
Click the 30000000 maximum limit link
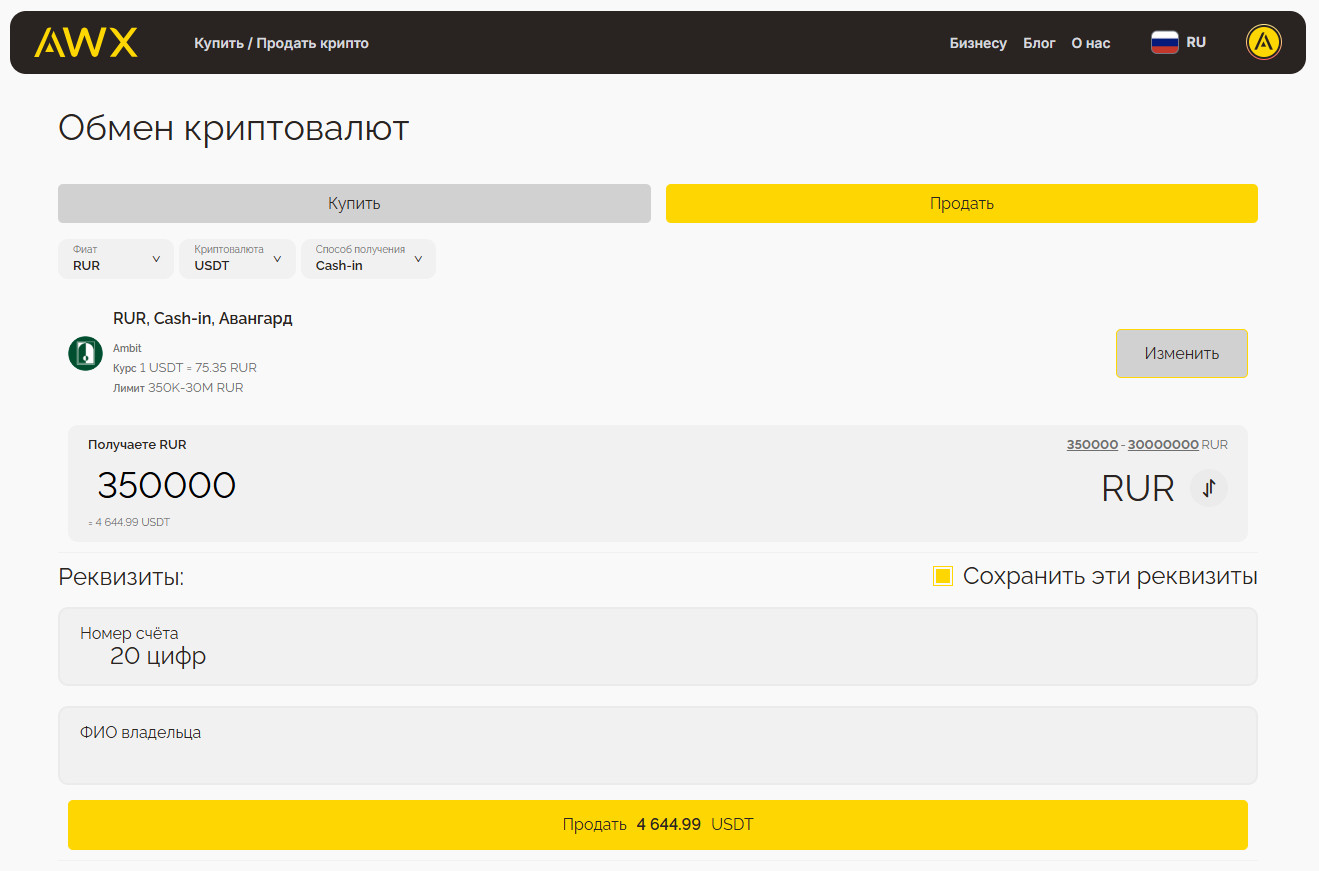(x=1162, y=445)
